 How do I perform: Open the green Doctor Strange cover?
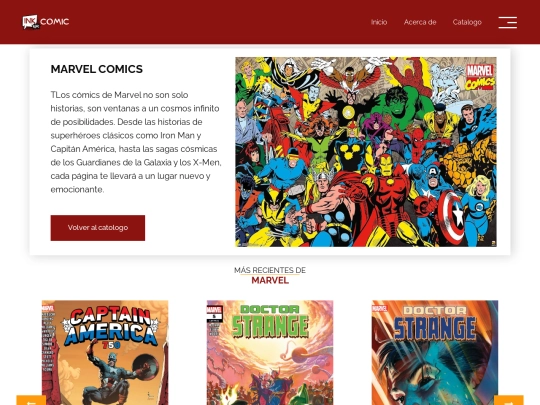pos(270,352)
